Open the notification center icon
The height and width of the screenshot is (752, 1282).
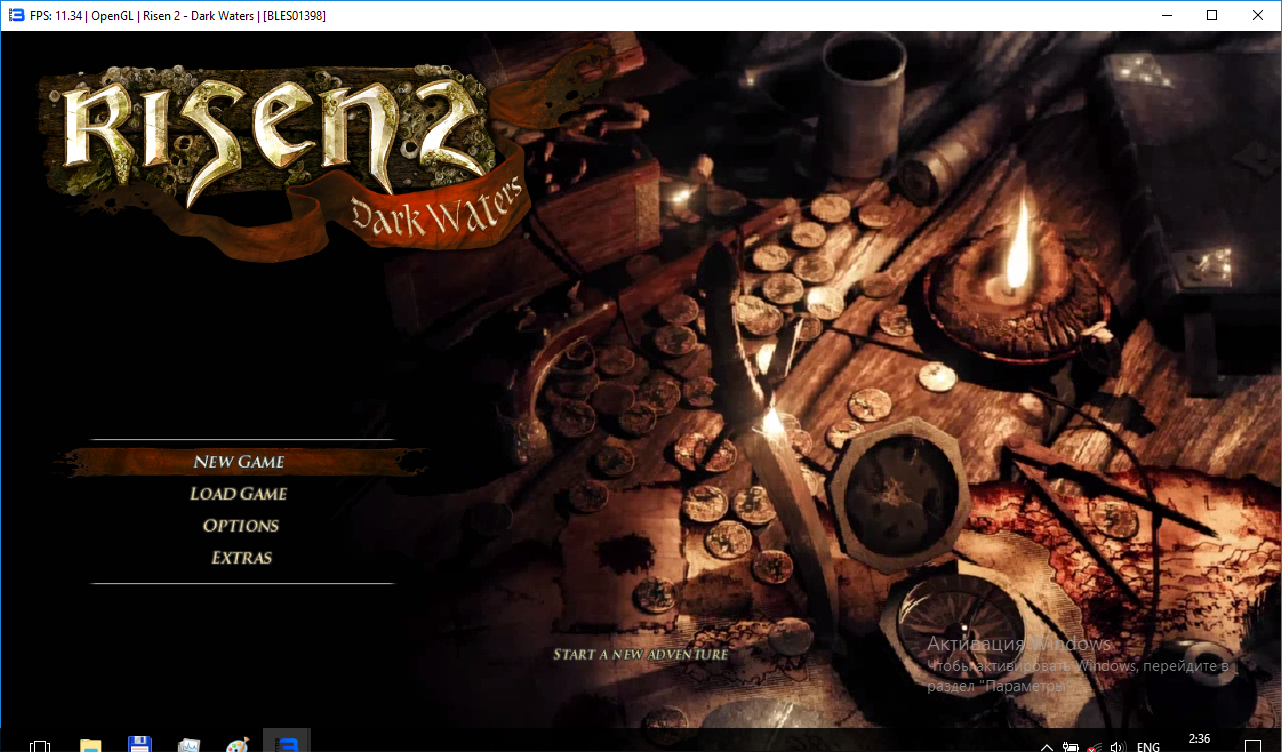(1254, 746)
